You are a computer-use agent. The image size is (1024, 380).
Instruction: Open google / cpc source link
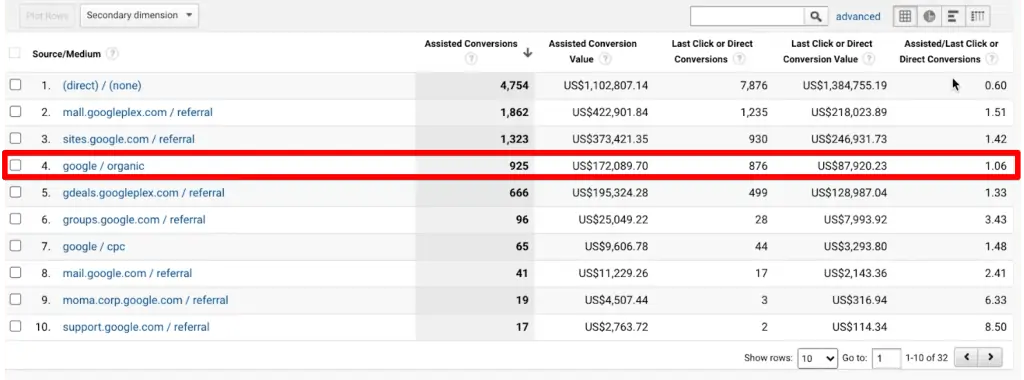[94, 247]
